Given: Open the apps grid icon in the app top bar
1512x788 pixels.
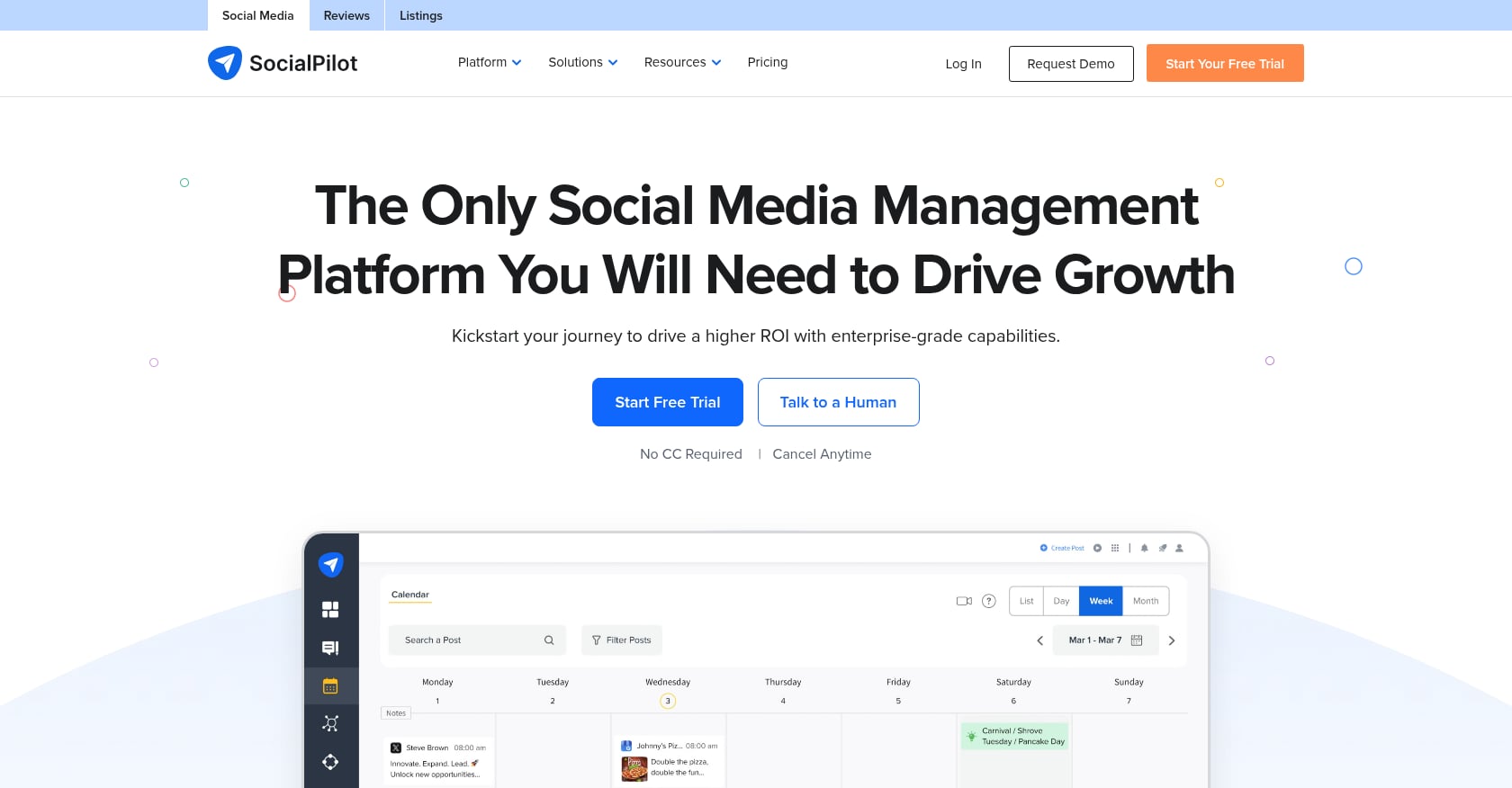Looking at the screenshot, I should [x=1115, y=548].
